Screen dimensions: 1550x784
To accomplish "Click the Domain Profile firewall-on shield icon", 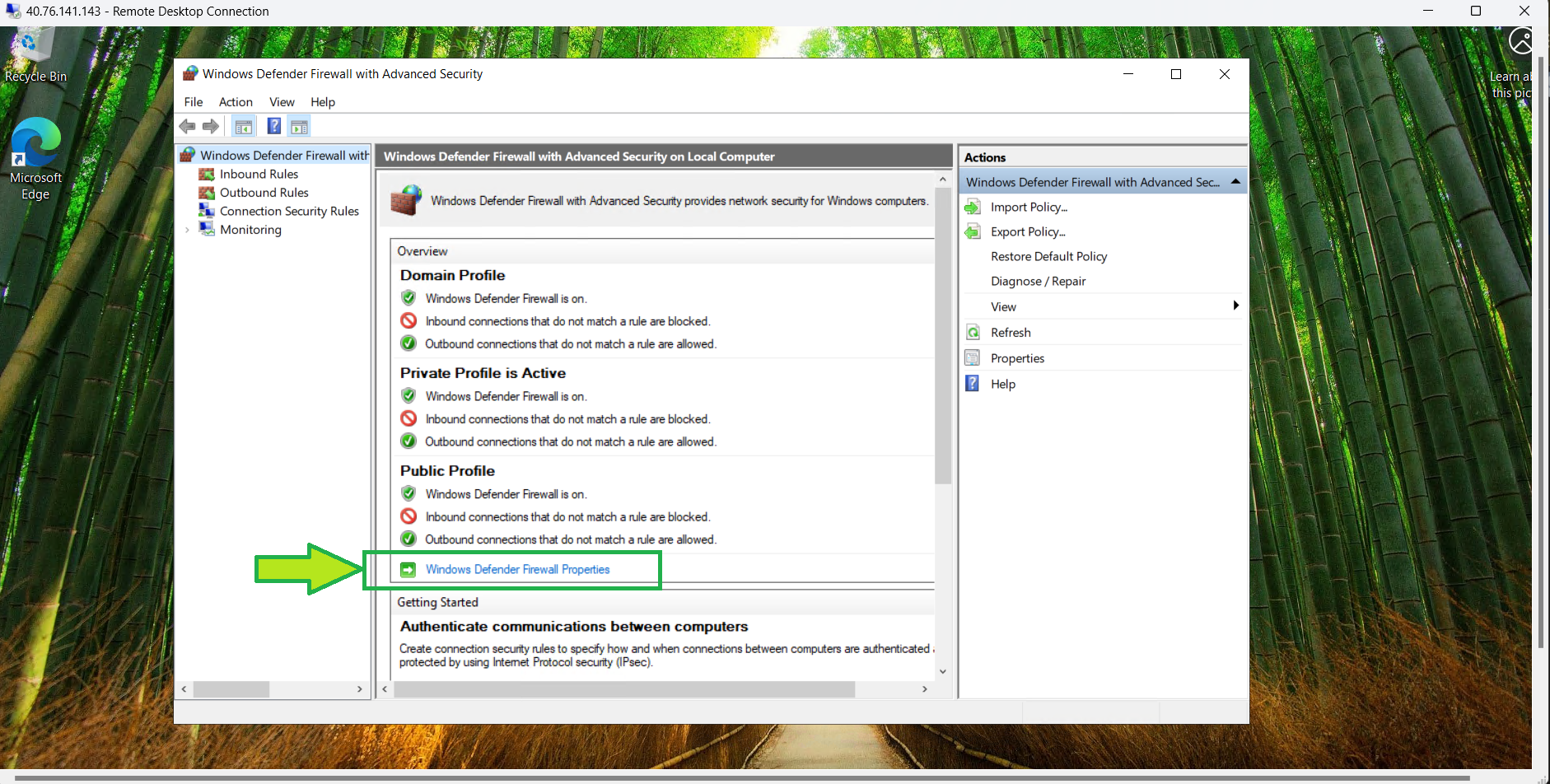I will (x=409, y=298).
